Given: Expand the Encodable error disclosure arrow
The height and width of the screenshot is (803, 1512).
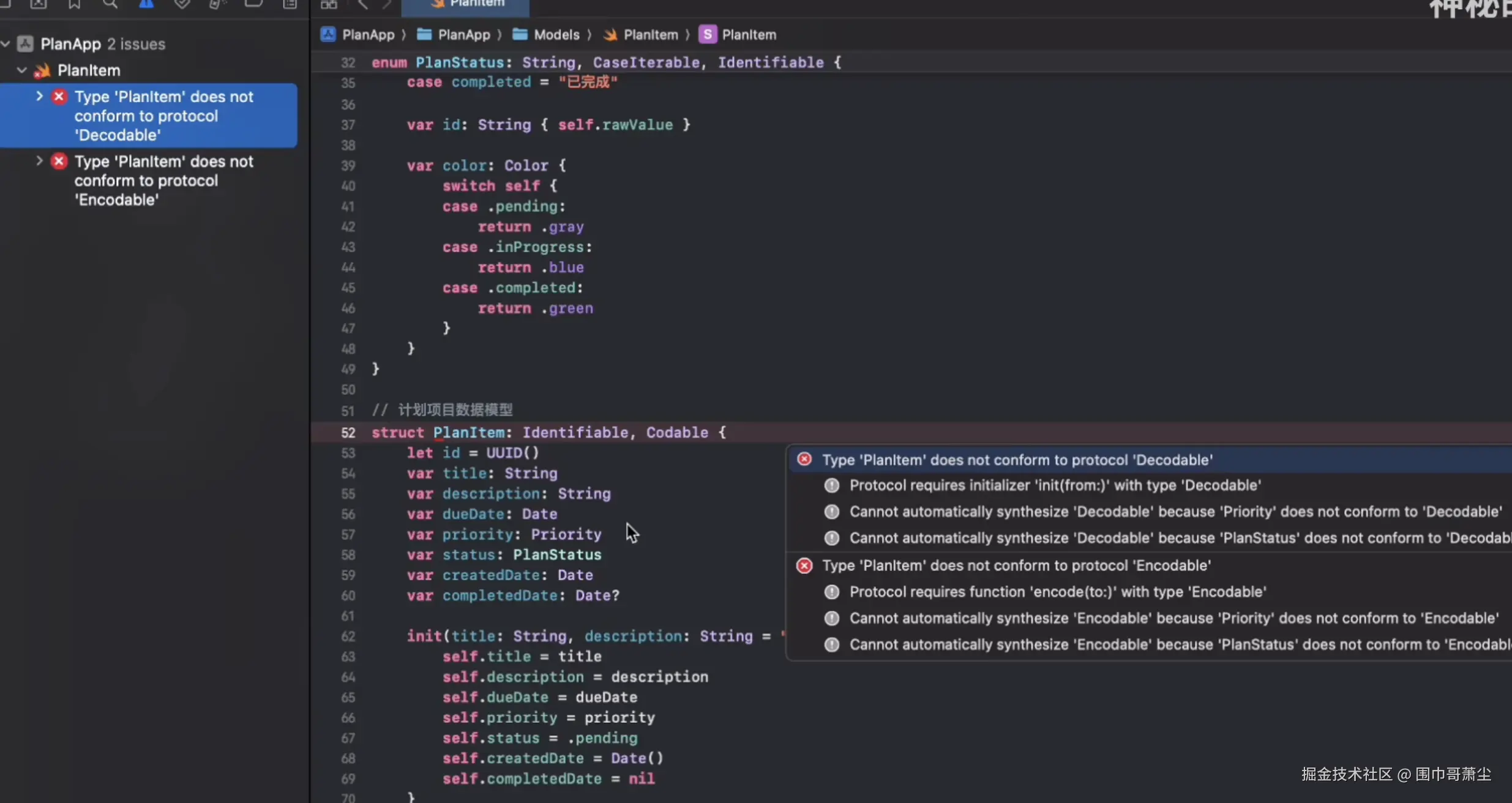Looking at the screenshot, I should pyautogui.click(x=39, y=161).
